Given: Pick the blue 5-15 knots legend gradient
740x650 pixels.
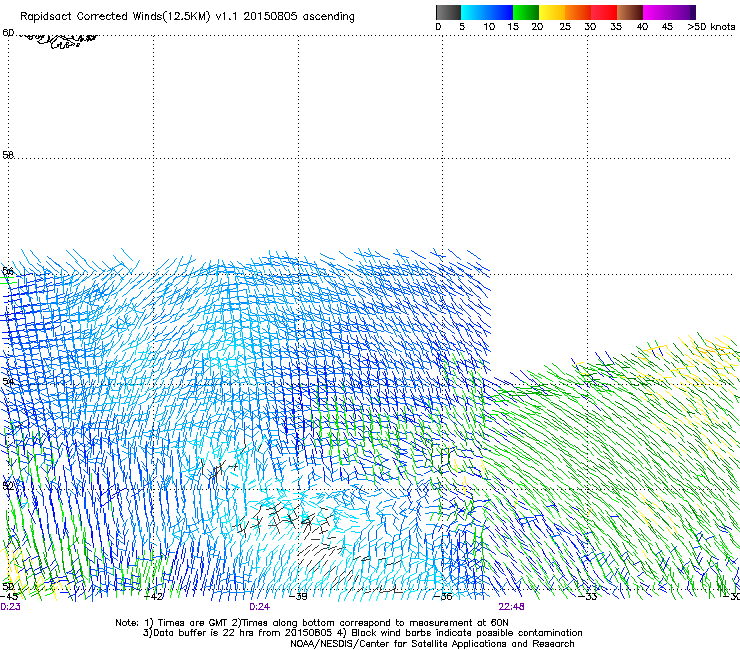Looking at the screenshot, I should (487, 12).
